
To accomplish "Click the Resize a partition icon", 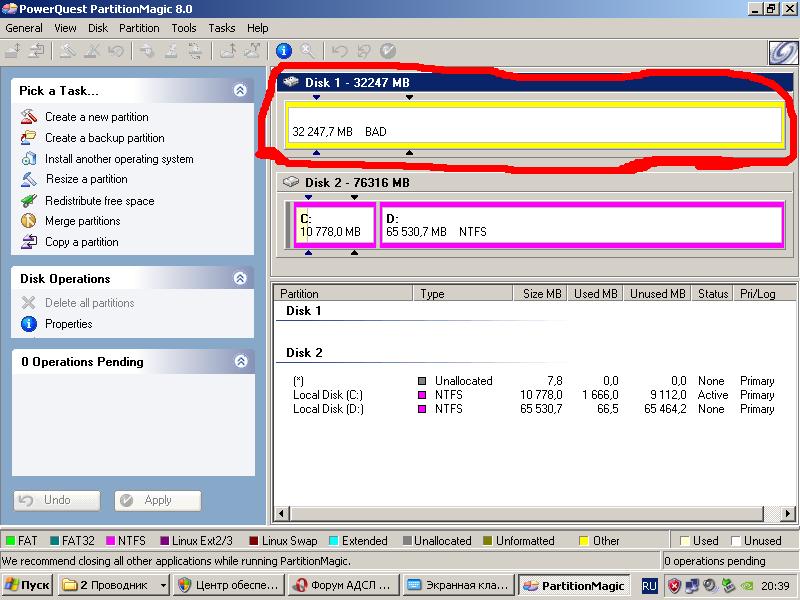I will point(28,180).
